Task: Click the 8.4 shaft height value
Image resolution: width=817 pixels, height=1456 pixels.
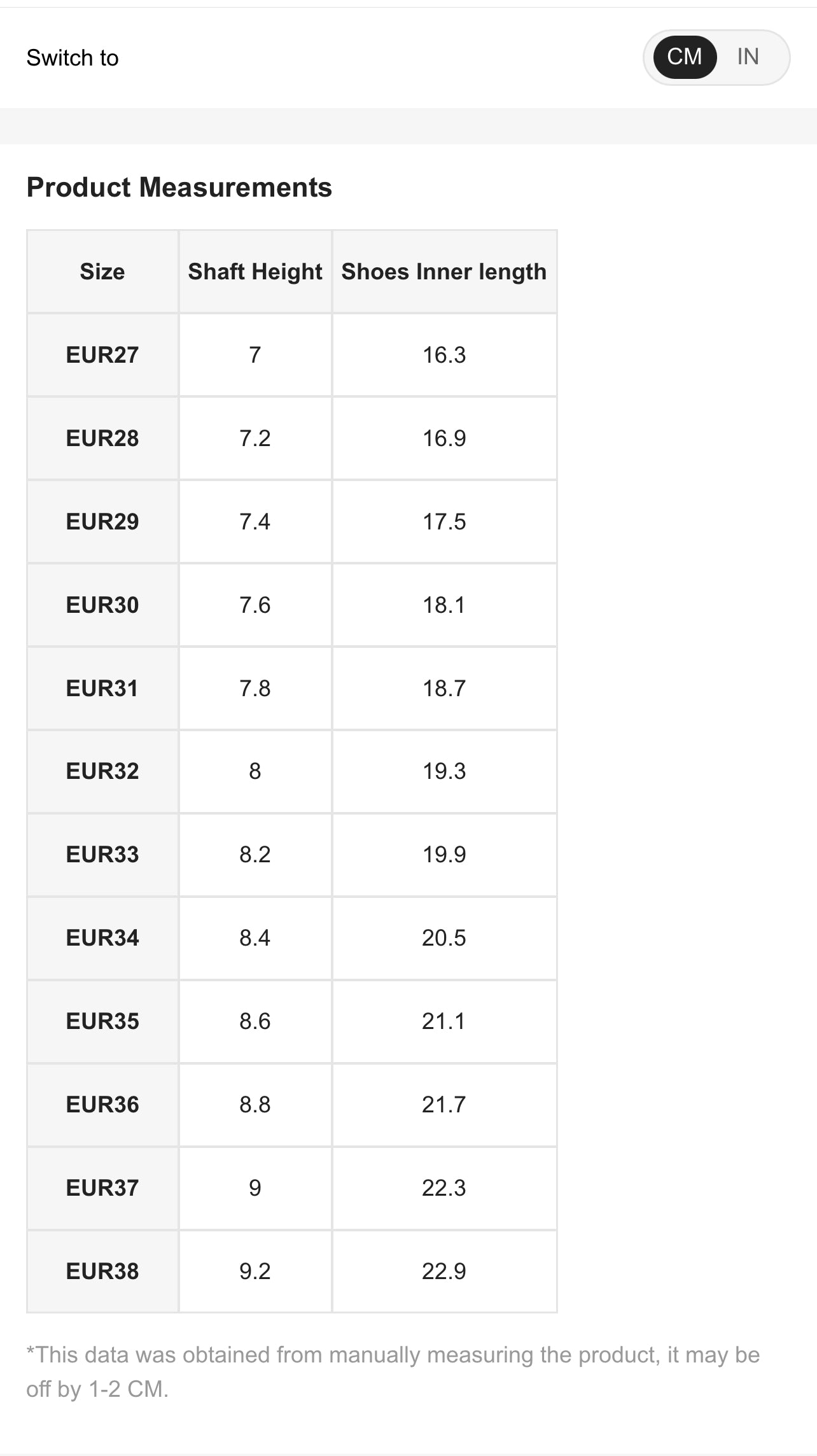Action: [255, 938]
